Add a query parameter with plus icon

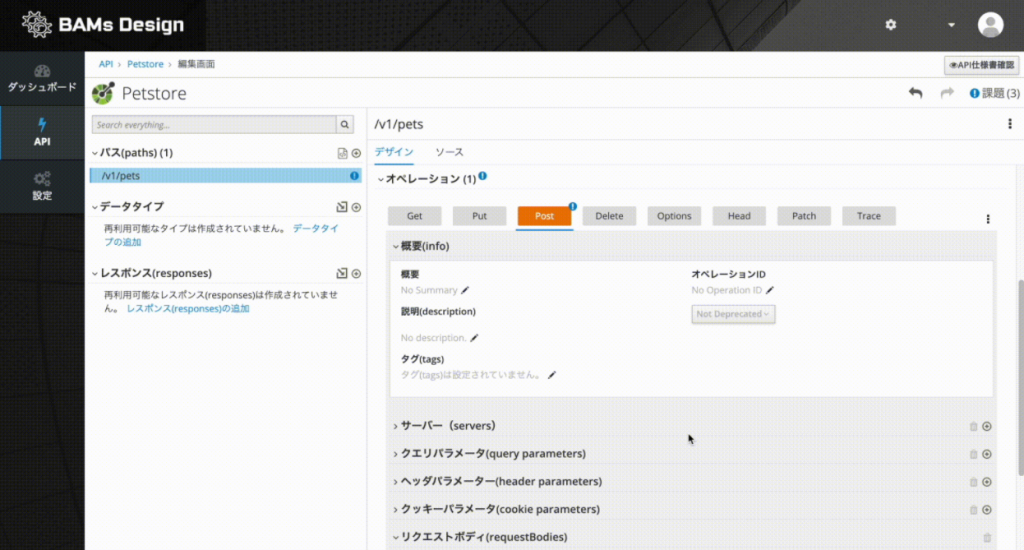tap(987, 454)
